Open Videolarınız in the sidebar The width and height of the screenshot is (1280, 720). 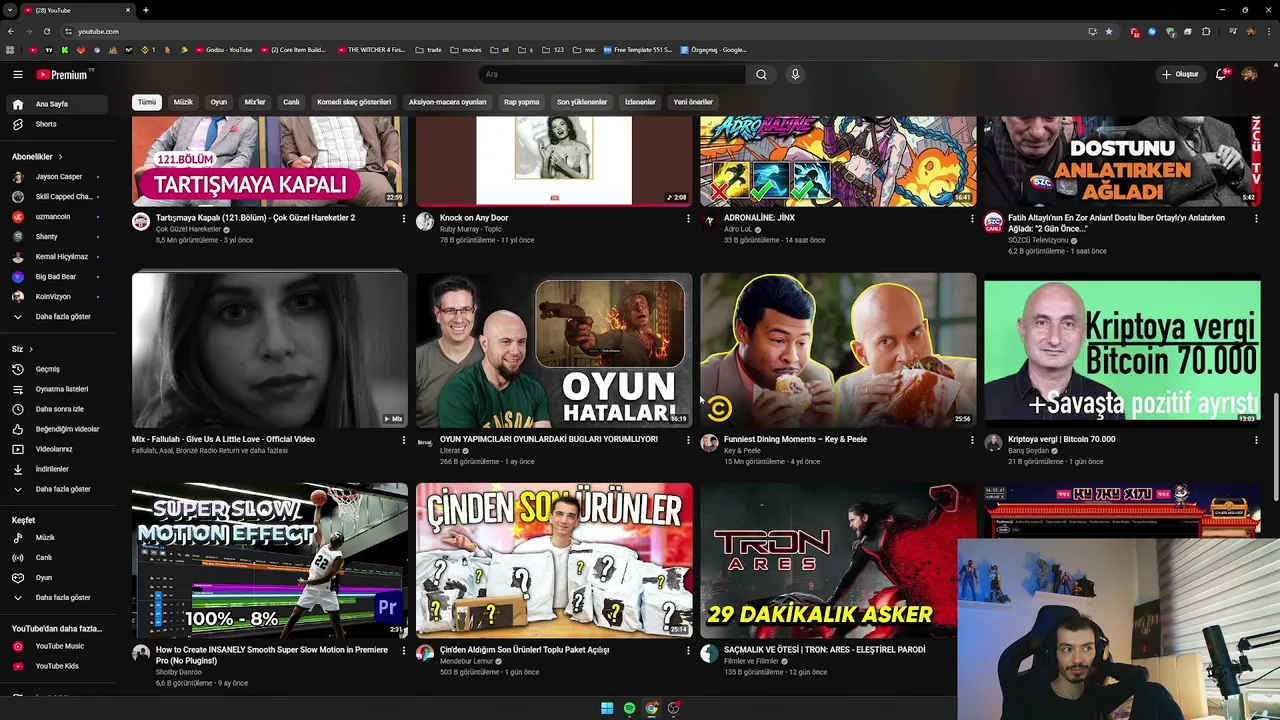coord(56,449)
